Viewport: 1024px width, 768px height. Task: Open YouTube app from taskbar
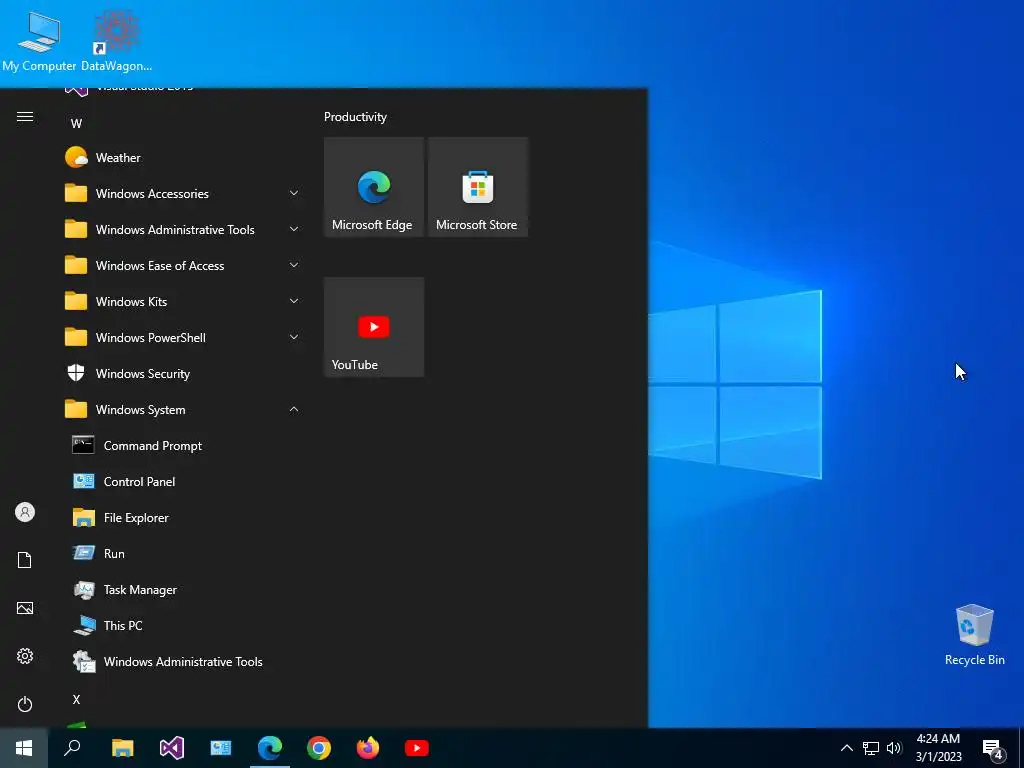coord(417,748)
